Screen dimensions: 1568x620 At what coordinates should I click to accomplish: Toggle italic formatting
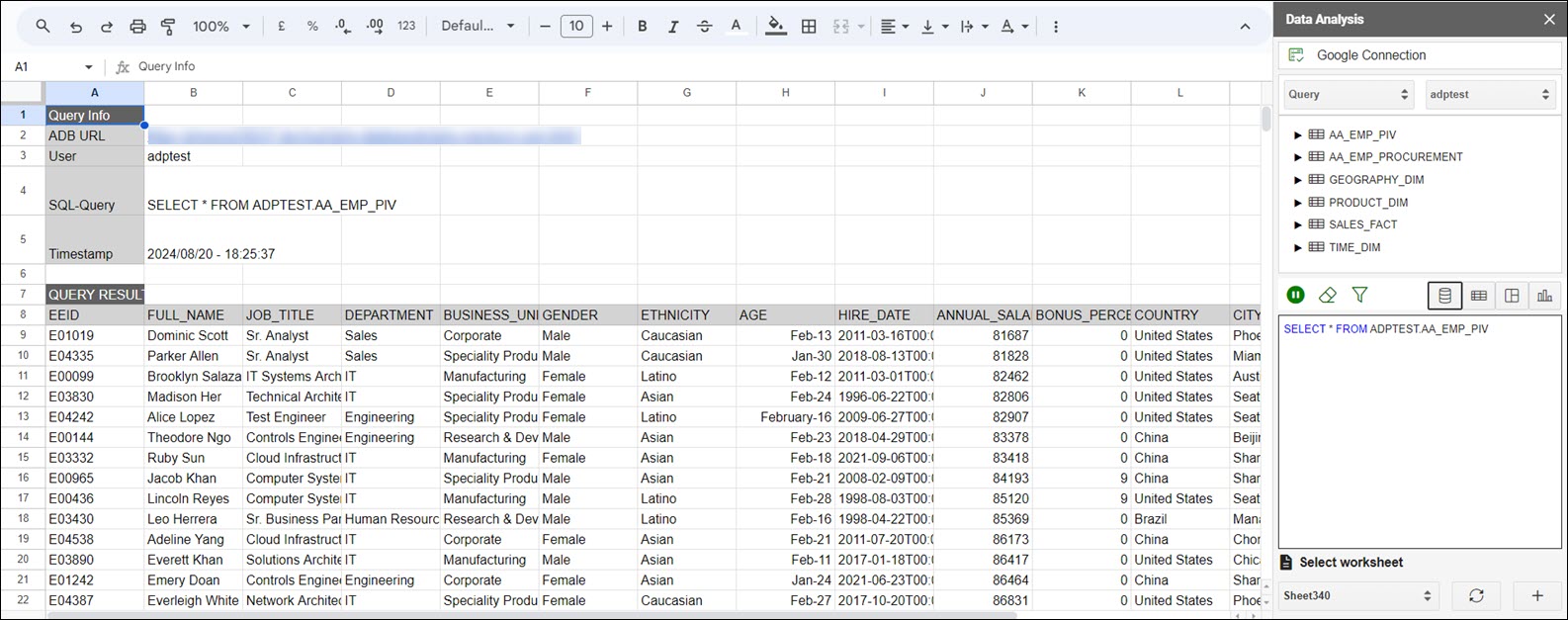[673, 27]
